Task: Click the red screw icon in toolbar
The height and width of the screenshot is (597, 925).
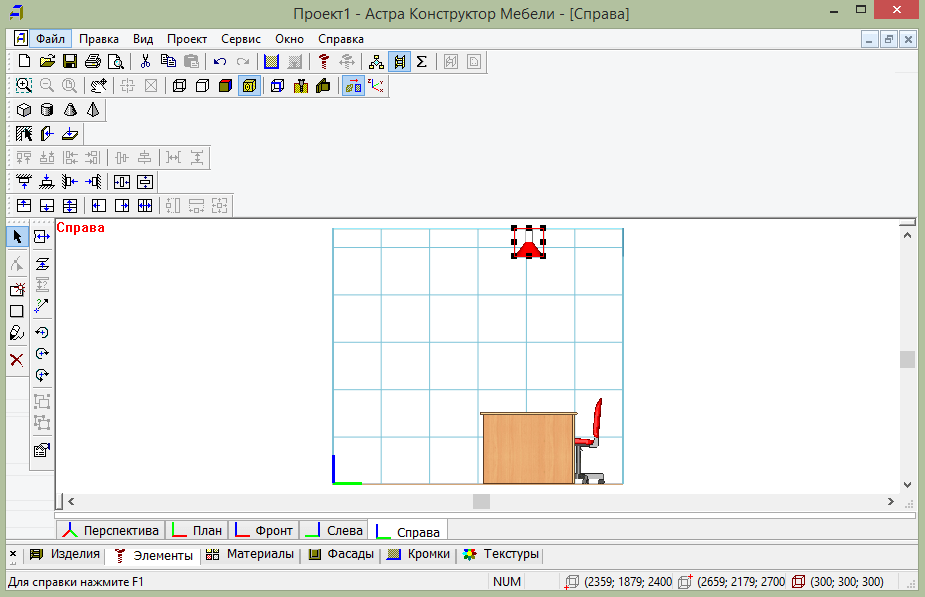Action: click(x=323, y=61)
